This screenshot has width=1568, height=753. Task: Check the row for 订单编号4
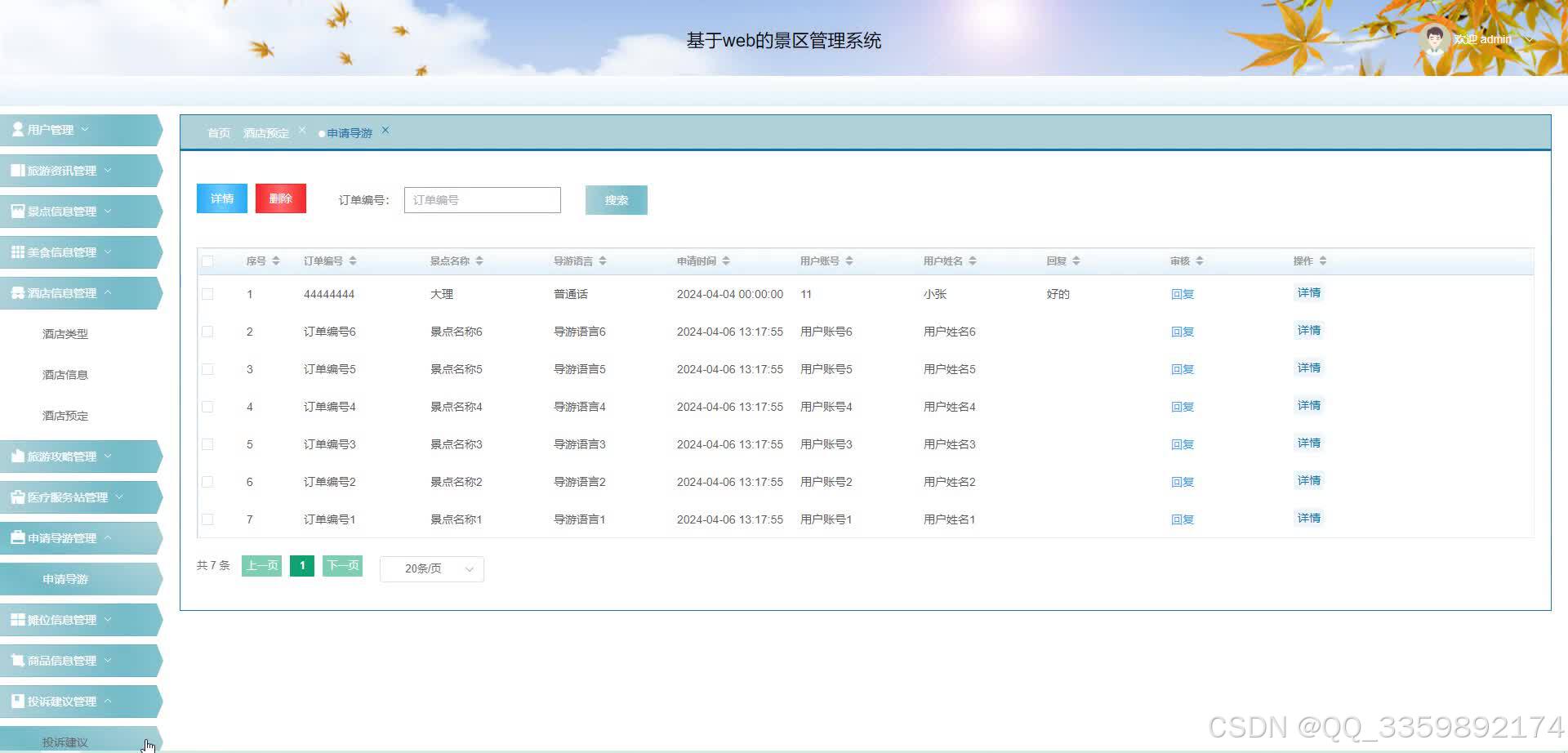[207, 407]
